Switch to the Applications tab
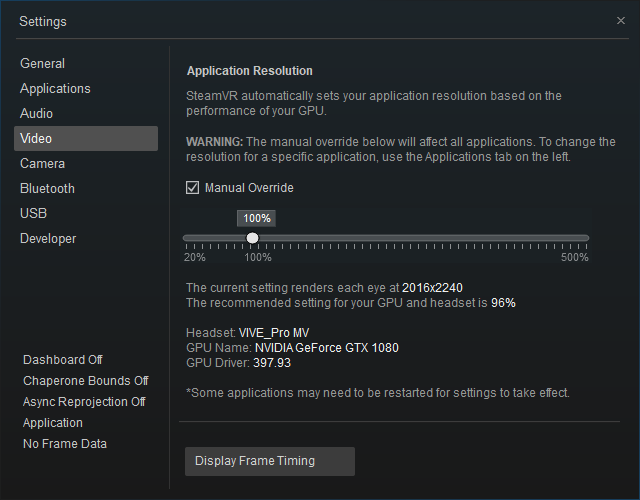 55,88
